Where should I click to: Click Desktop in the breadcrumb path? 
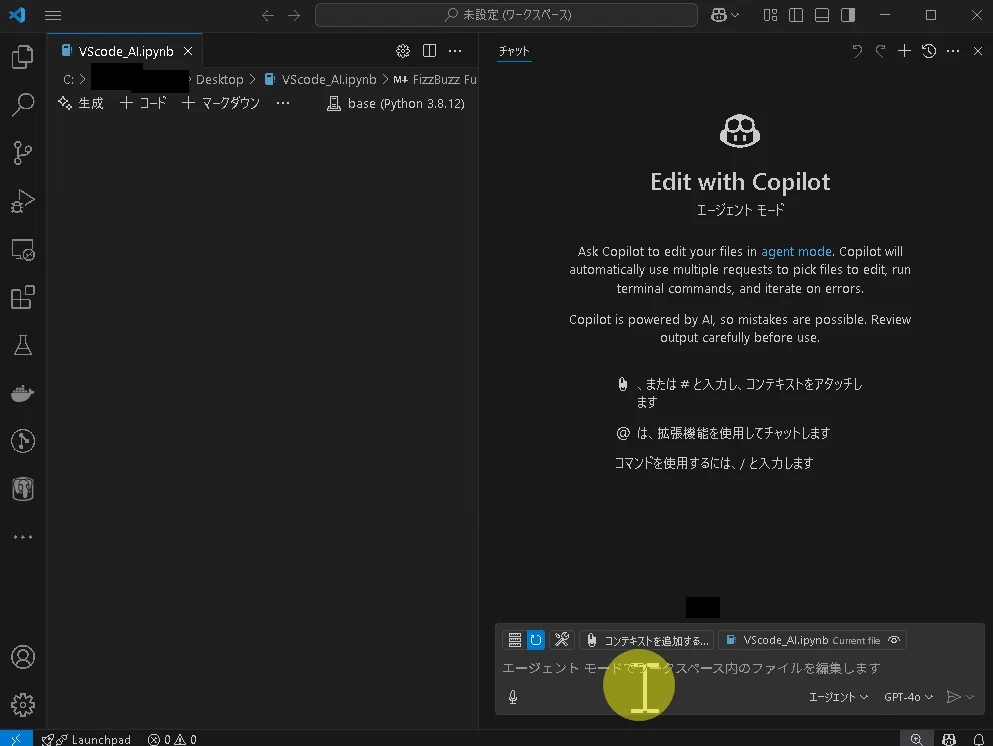[x=219, y=80]
